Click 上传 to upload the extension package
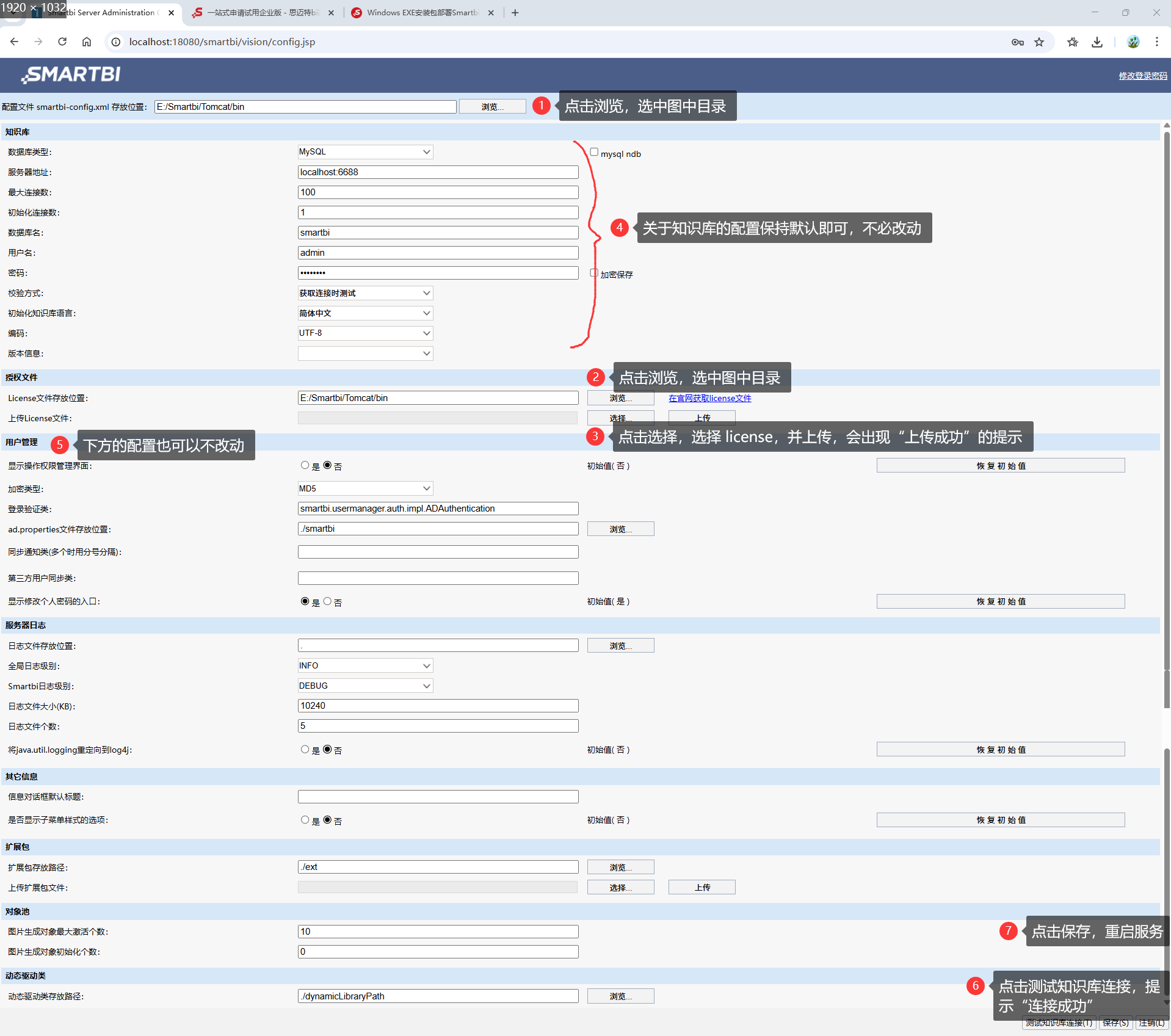The width and height of the screenshot is (1171, 1036). (702, 888)
